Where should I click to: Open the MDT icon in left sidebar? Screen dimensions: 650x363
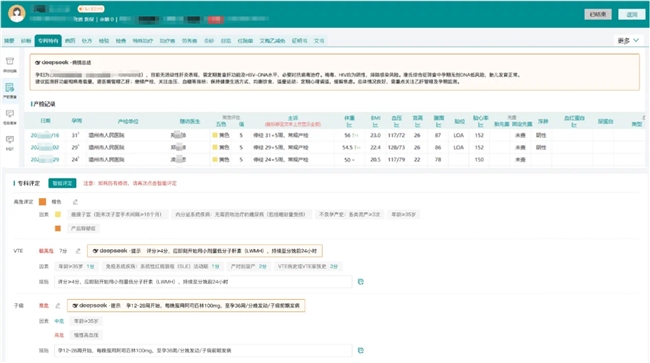(x=10, y=139)
